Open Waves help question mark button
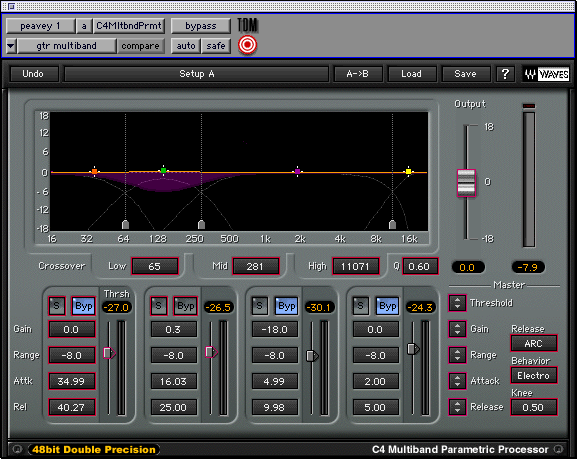This screenshot has width=577, height=459. [x=505, y=74]
